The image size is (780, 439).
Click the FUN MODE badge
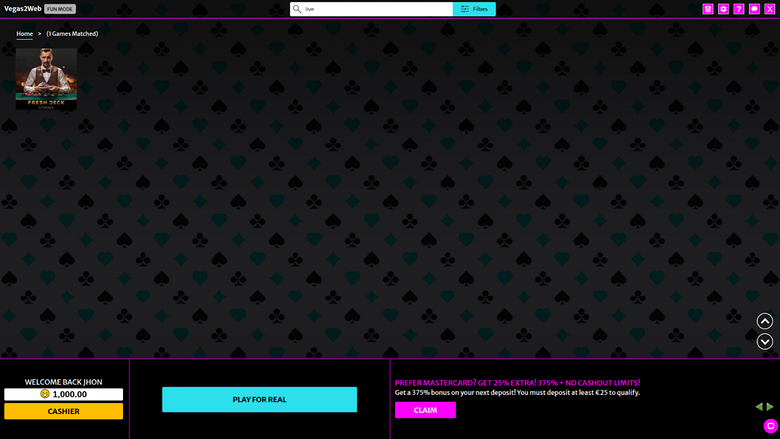[60, 9]
